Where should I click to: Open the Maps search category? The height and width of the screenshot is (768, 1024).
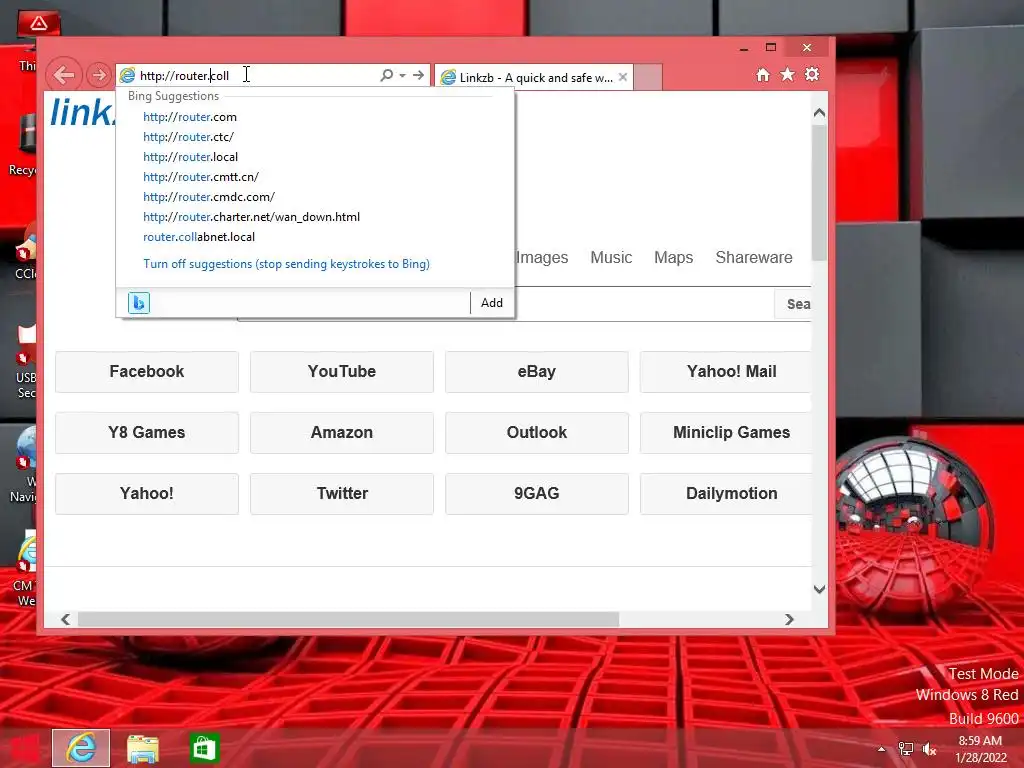click(x=673, y=257)
